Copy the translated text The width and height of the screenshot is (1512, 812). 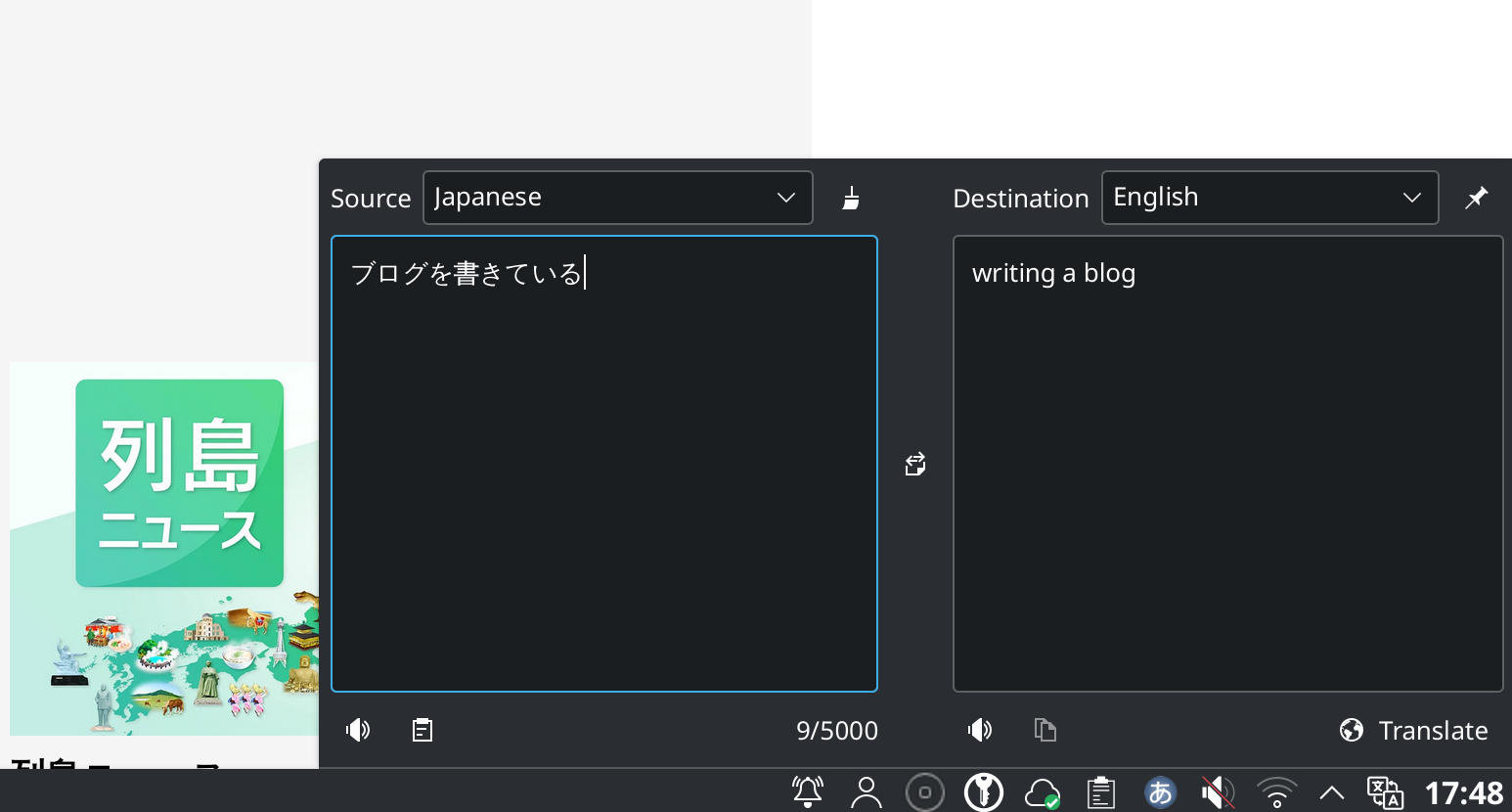point(1045,730)
